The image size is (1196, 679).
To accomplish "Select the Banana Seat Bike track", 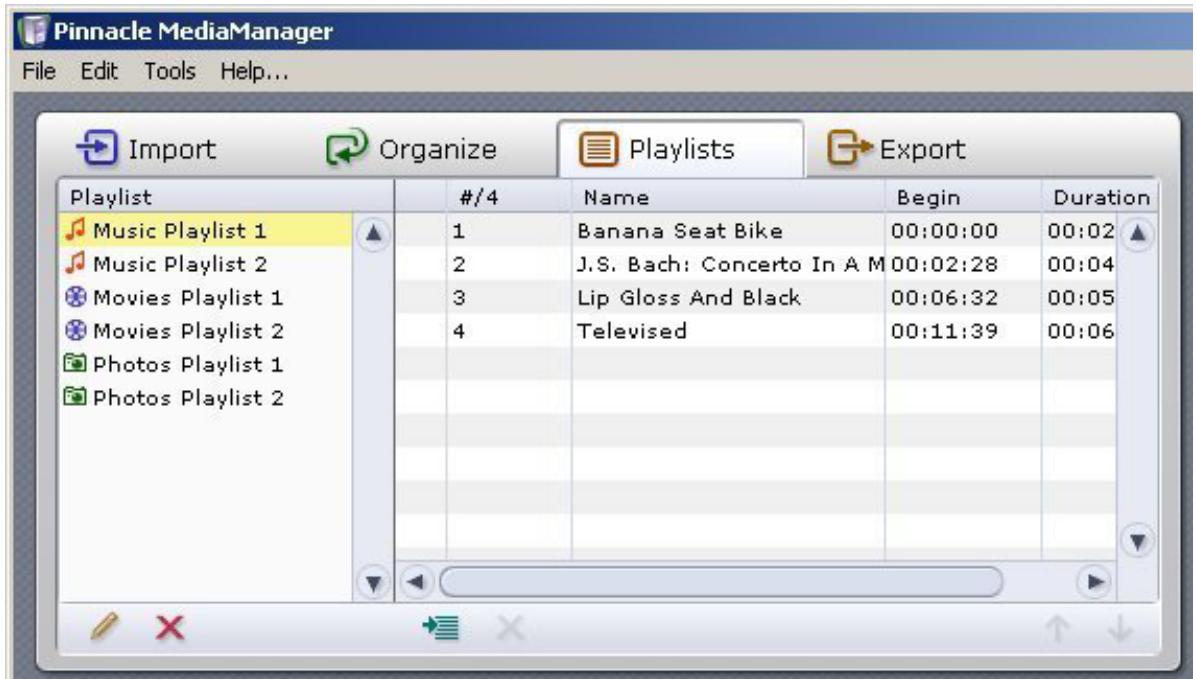I will (x=755, y=230).
